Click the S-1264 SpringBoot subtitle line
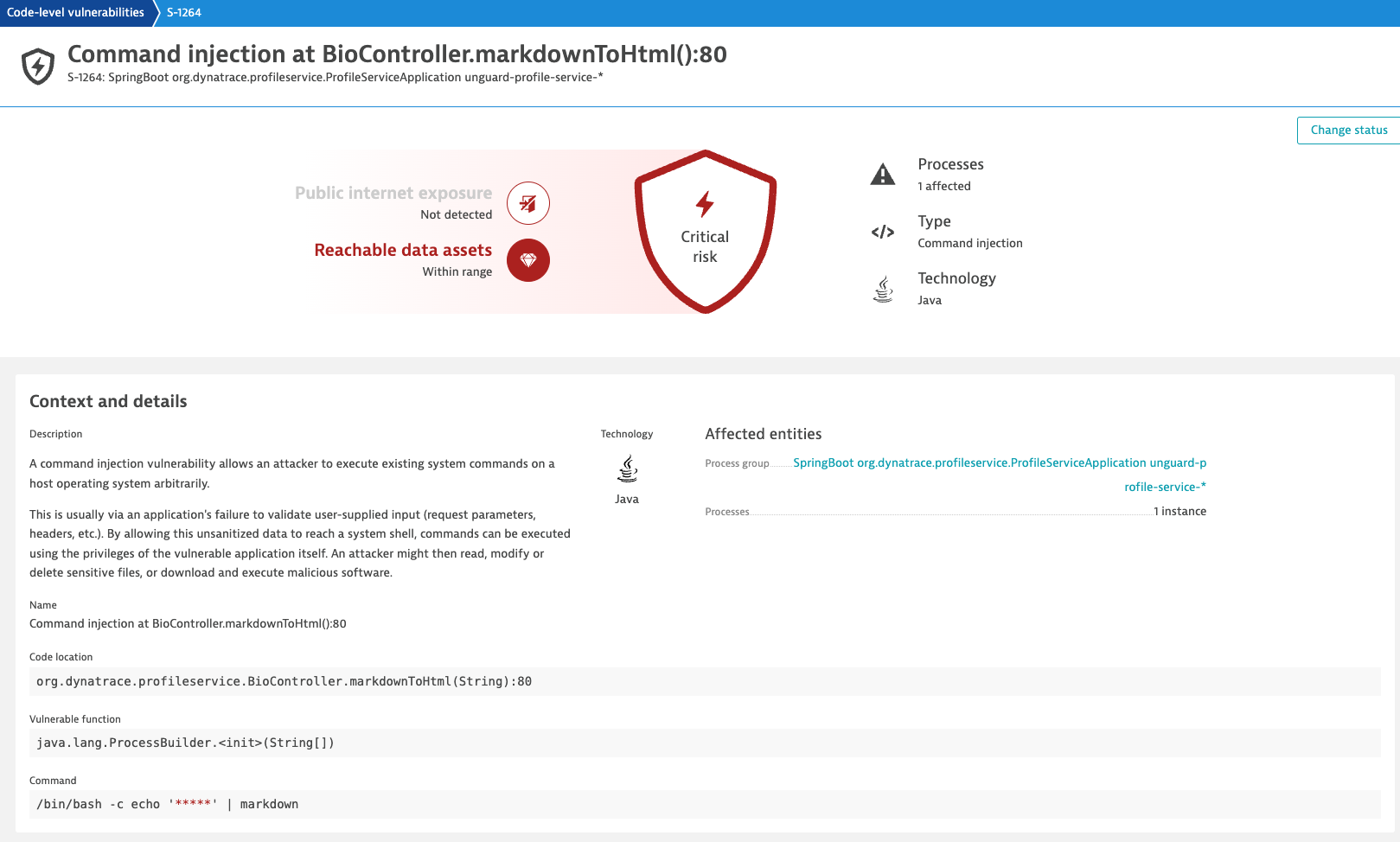 point(336,77)
